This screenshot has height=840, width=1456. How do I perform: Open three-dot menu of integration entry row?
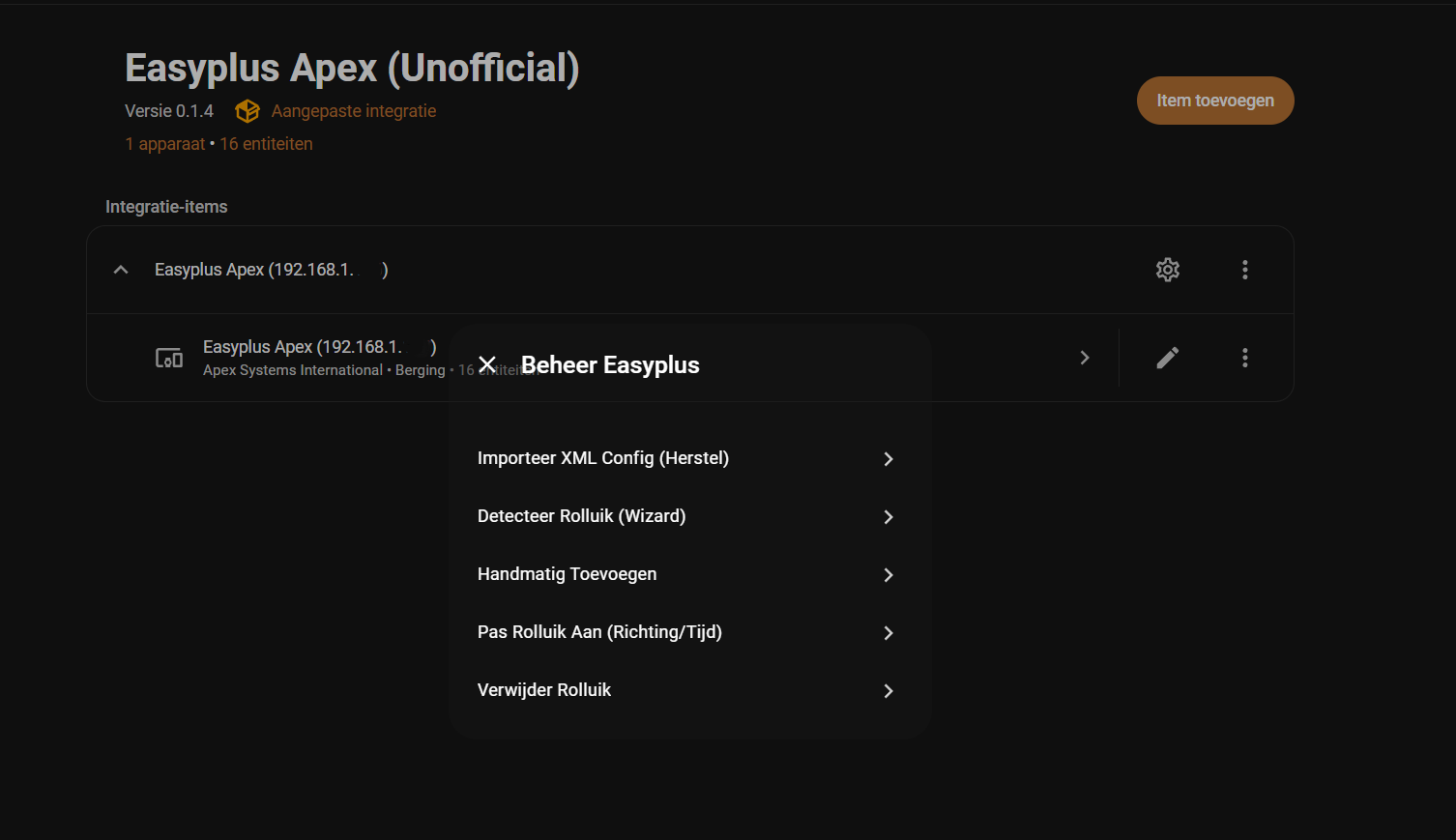[1244, 270]
